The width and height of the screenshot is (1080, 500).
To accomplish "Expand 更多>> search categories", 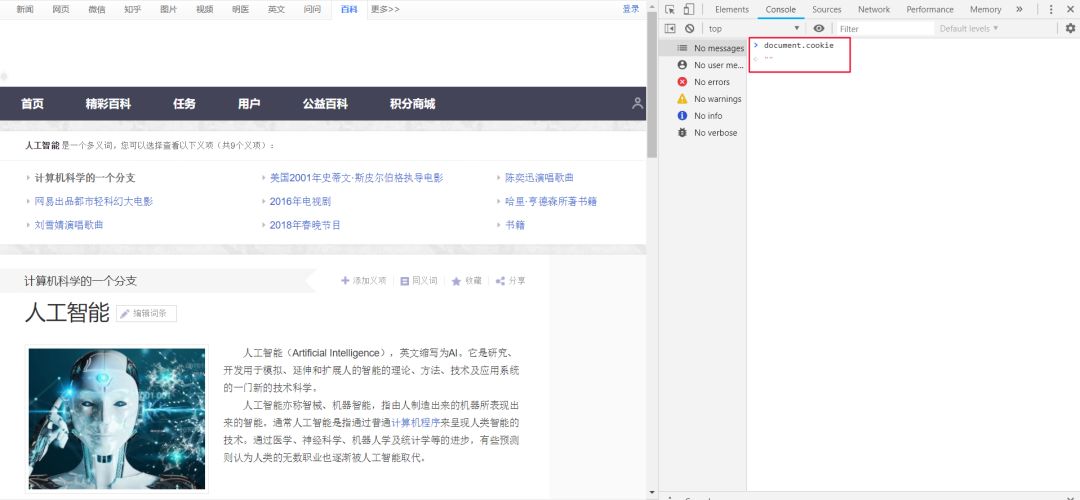I will (x=385, y=10).
